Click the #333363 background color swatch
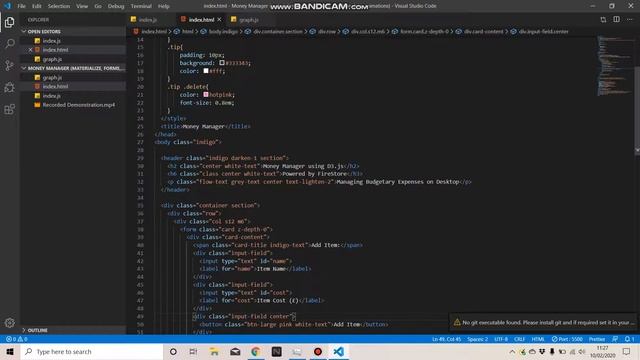Screen dimensions: 640x360 click(222, 63)
